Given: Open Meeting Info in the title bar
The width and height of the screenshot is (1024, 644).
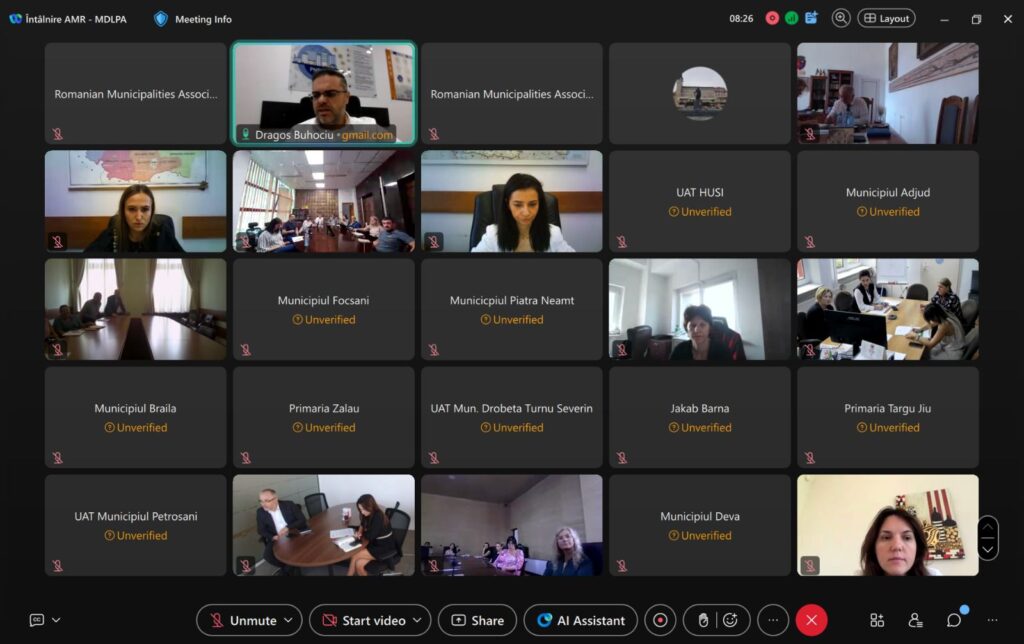Looking at the screenshot, I should point(193,19).
